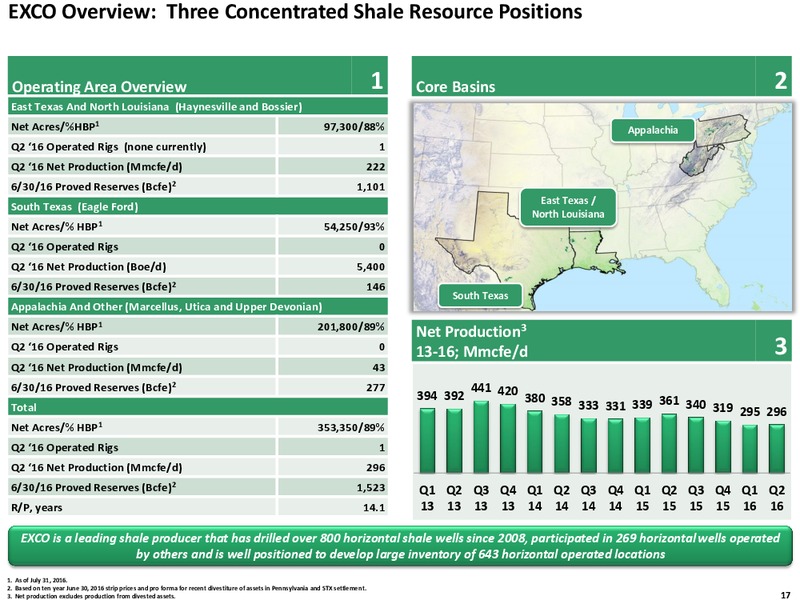Click the 'East Texas / North Louisiana' map label
The width and height of the screenshot is (800, 600).
pyautogui.click(x=568, y=207)
